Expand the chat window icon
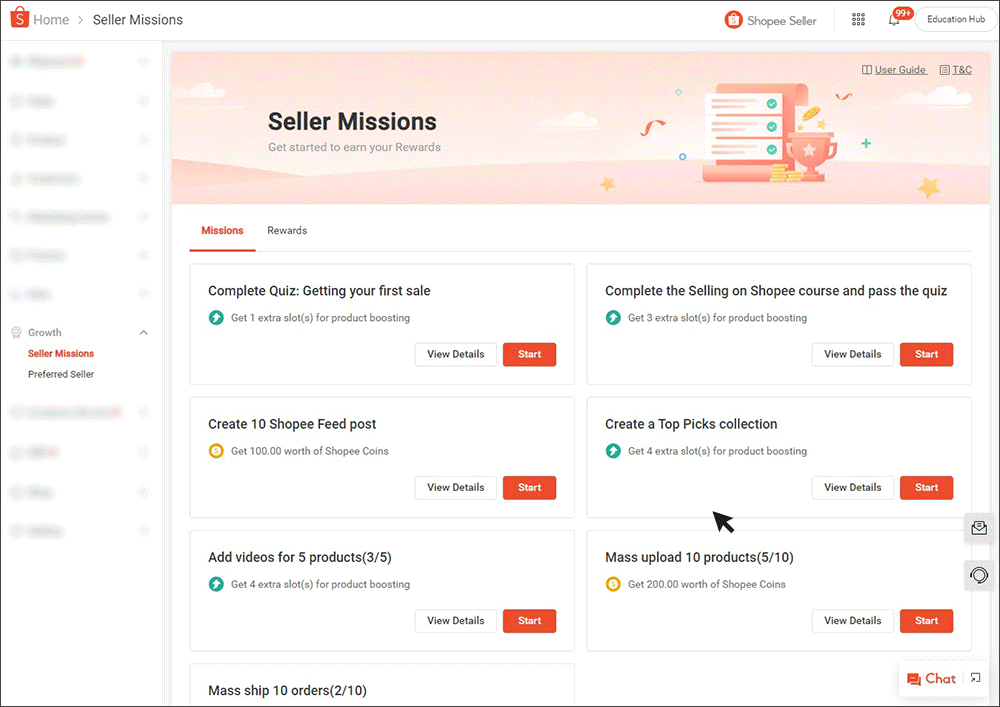 (x=975, y=678)
